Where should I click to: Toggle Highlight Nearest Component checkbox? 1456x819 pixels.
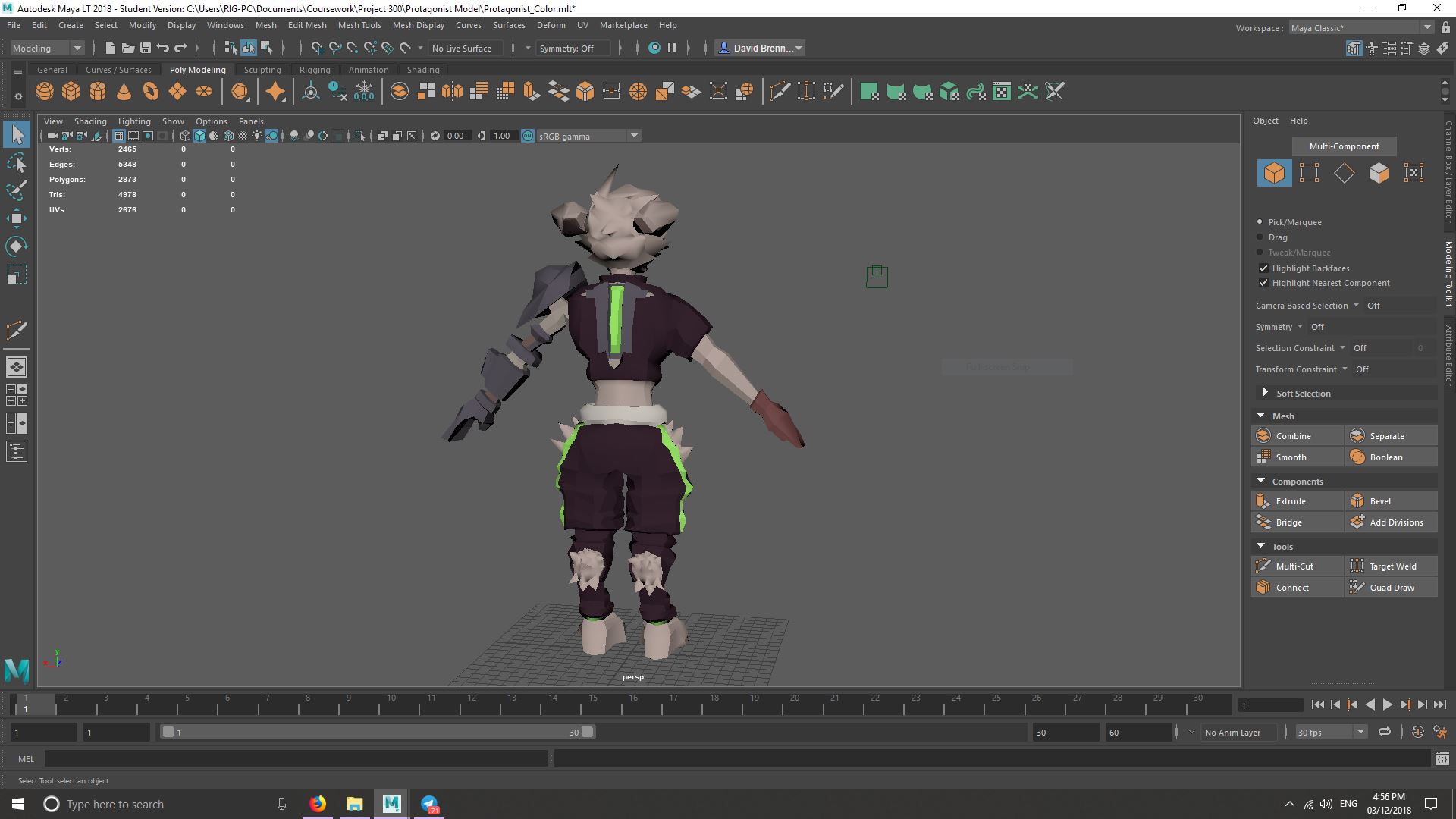1263,283
